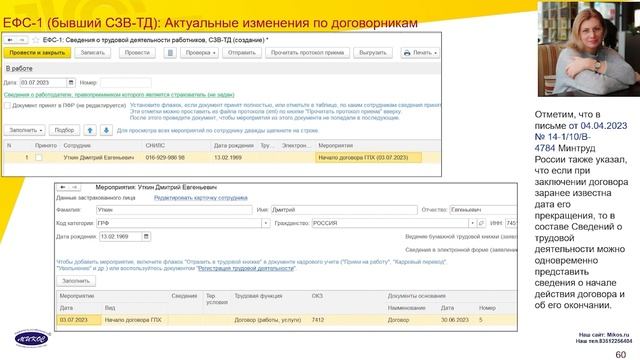Open the Проверка dropdown menu

click(200, 53)
